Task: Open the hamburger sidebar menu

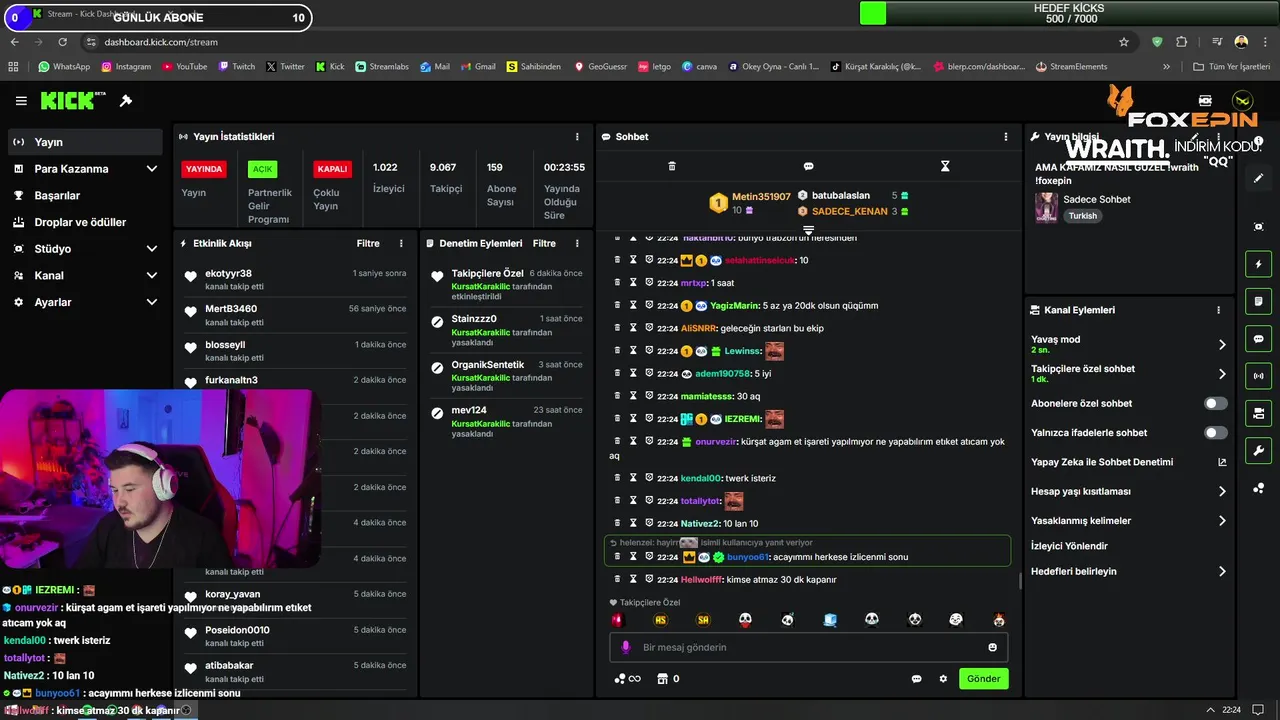Action: (x=21, y=101)
